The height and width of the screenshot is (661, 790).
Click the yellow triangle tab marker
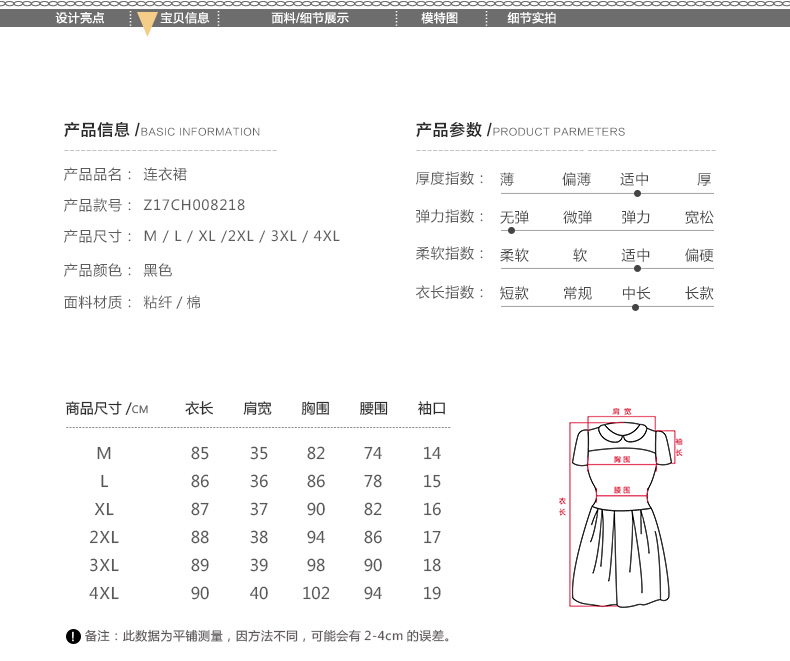point(147,24)
